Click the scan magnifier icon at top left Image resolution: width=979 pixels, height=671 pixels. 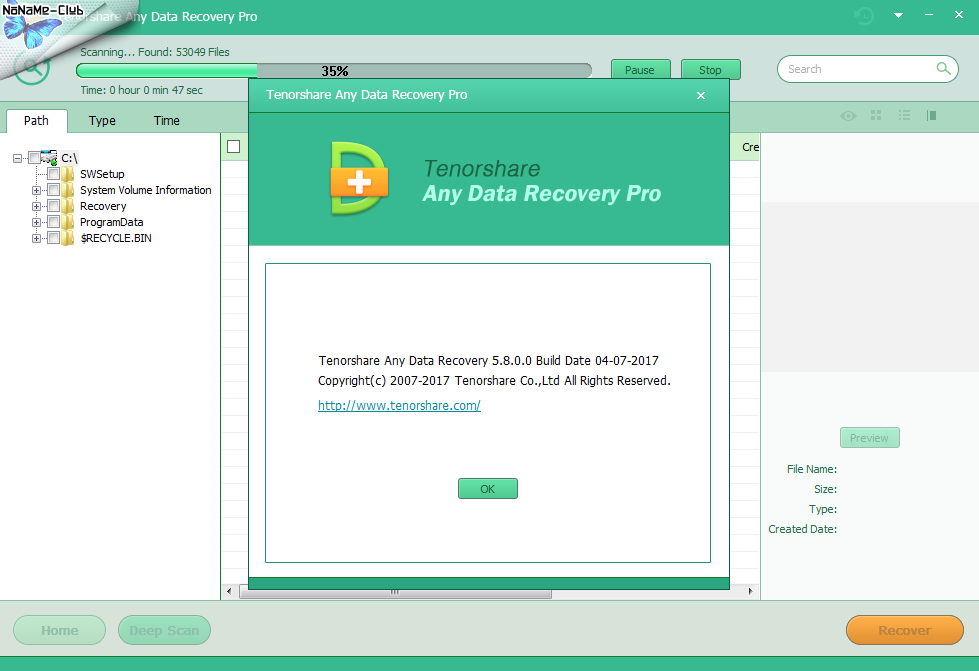point(32,68)
